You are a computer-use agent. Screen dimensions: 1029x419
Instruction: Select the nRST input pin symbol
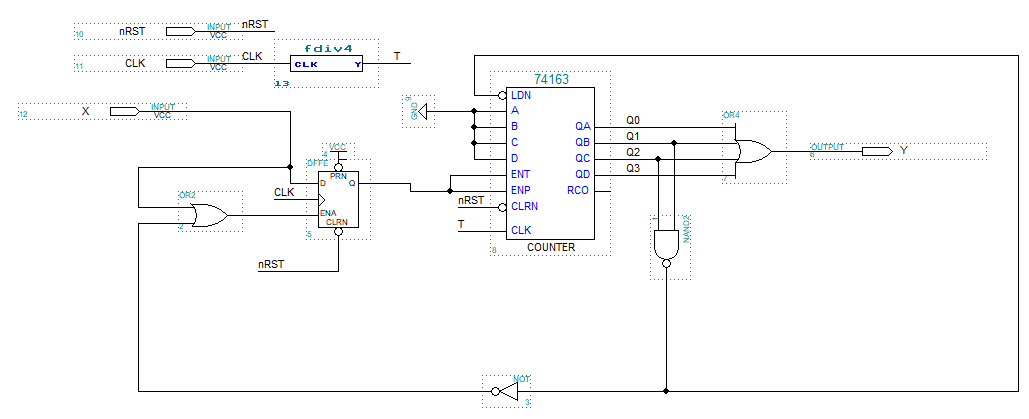pos(180,31)
